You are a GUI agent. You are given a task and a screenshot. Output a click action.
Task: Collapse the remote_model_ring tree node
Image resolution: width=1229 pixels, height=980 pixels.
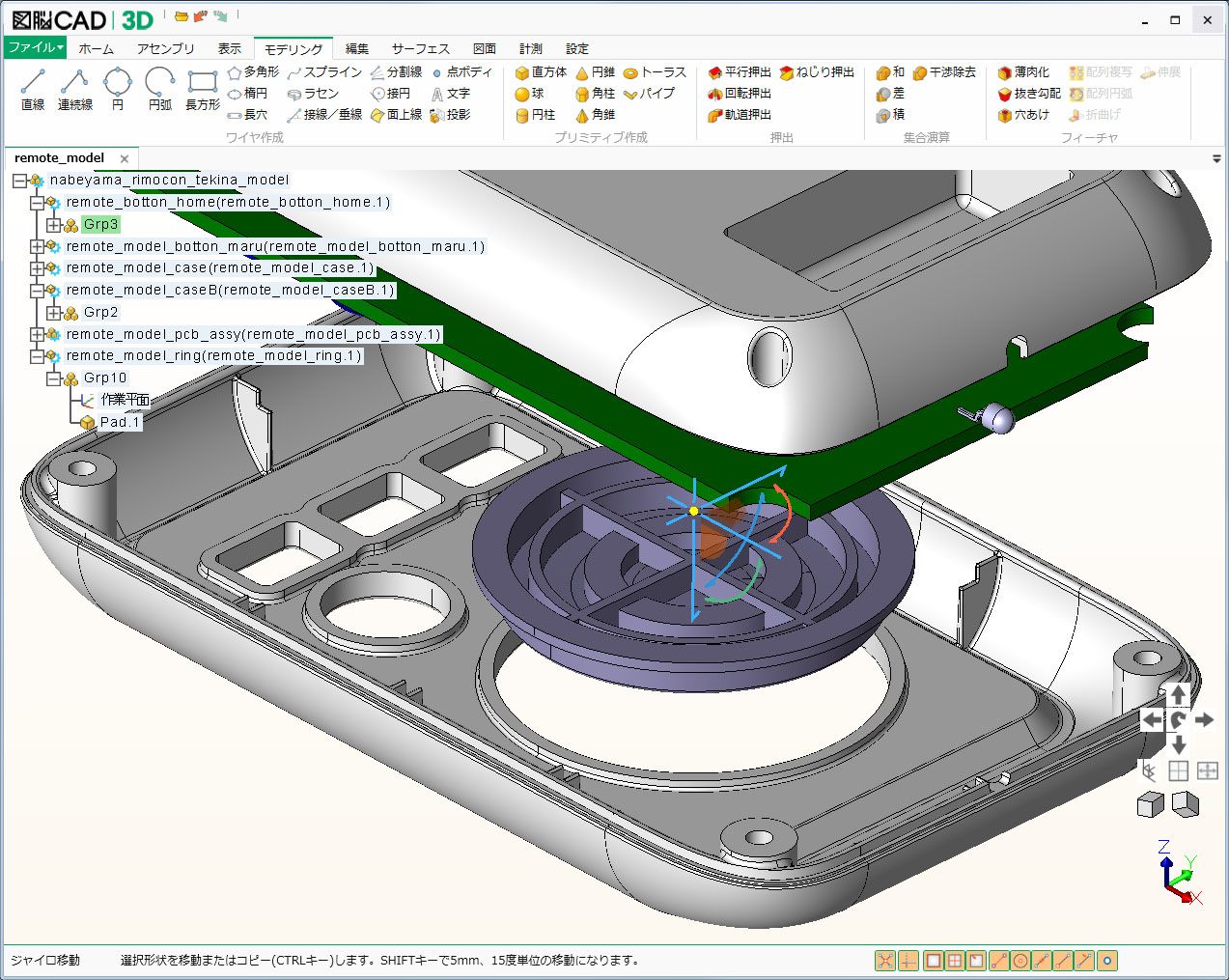point(37,356)
